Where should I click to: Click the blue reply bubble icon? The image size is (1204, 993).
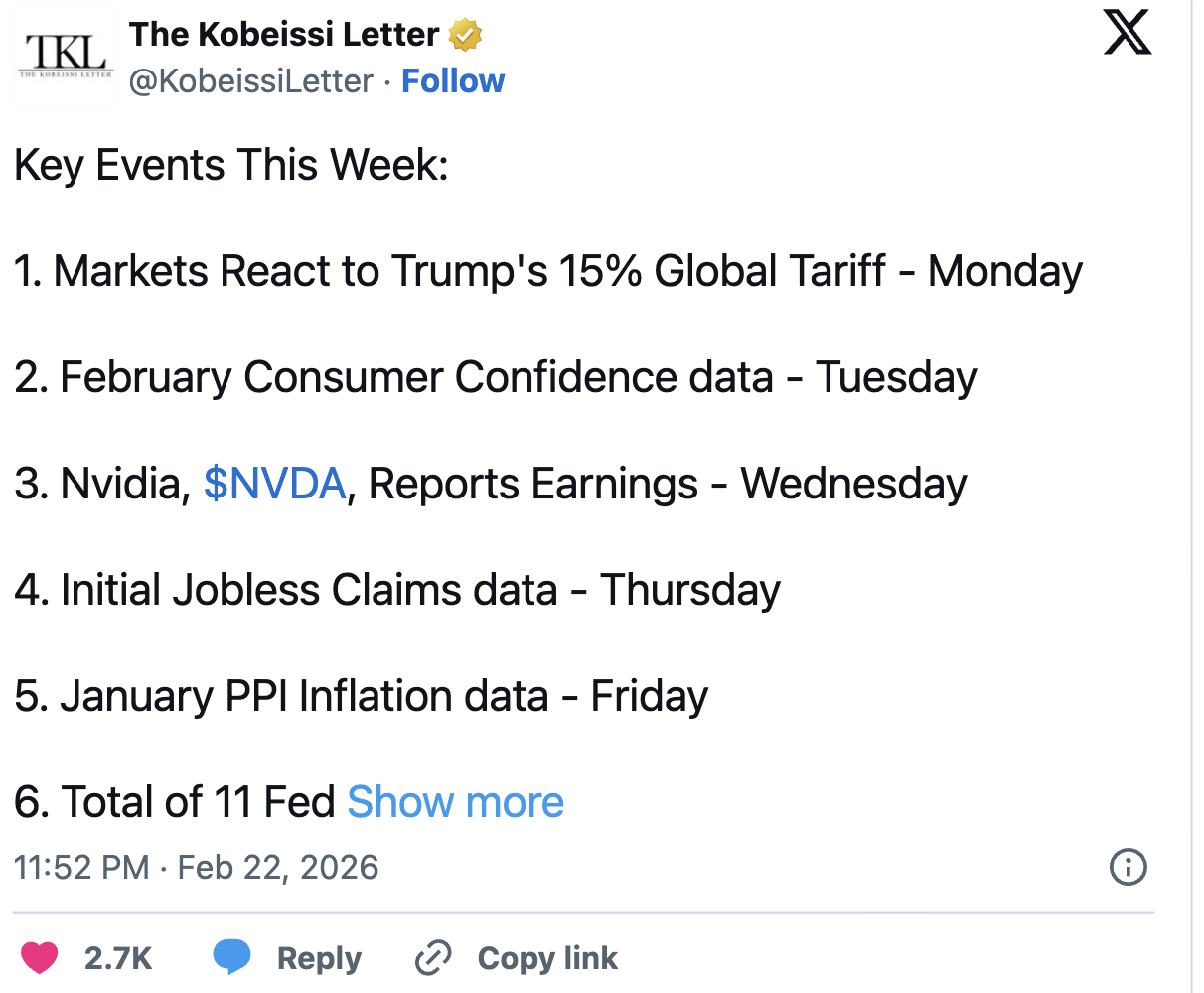232,958
